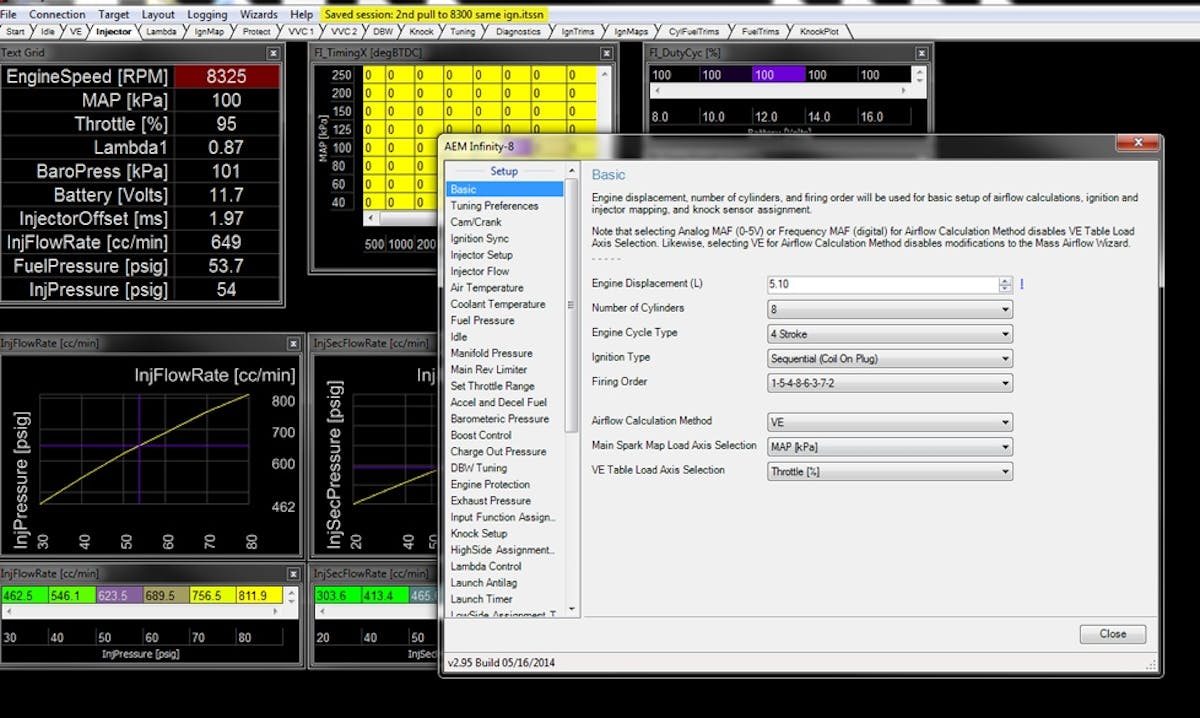Viewport: 1200px width, 718px height.
Task: Open the Number of Cylinders dropdown
Action: [1005, 309]
